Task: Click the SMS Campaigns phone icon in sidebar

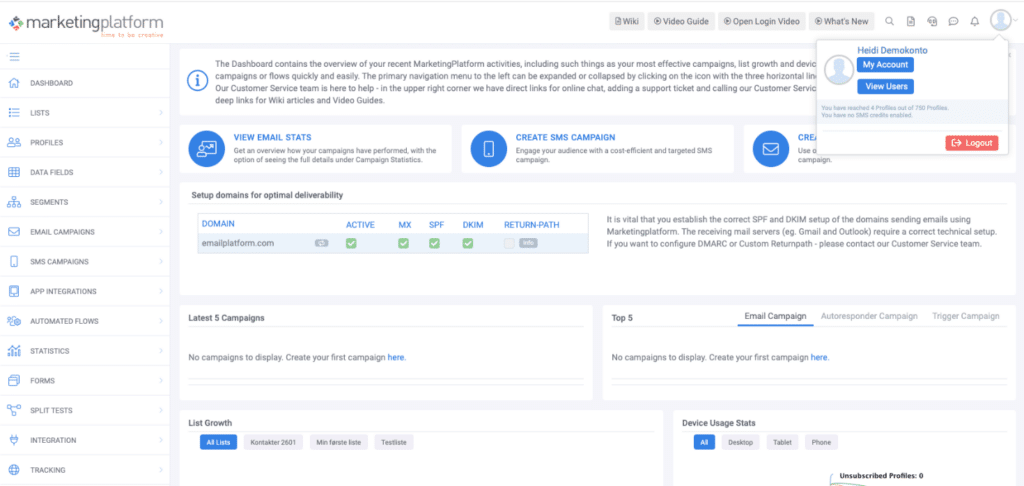Action: pos(14,261)
